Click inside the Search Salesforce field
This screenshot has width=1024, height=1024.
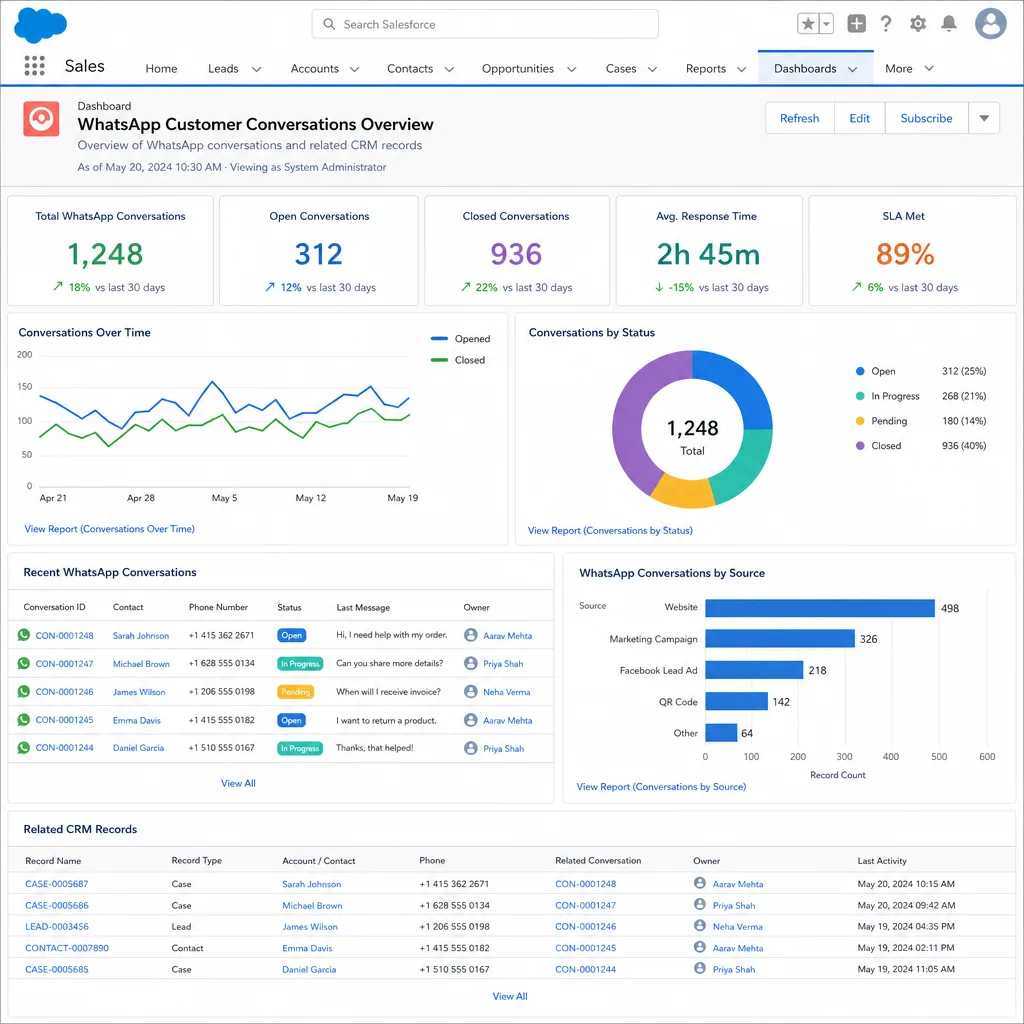(x=485, y=24)
